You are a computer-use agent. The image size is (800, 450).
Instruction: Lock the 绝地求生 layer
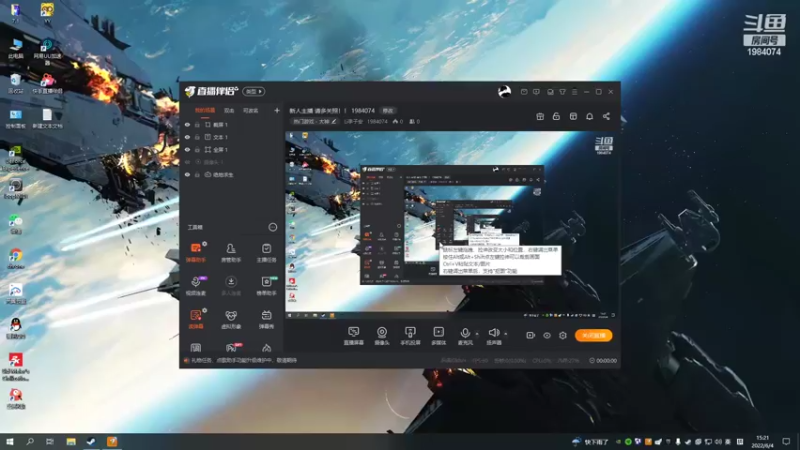pos(197,174)
